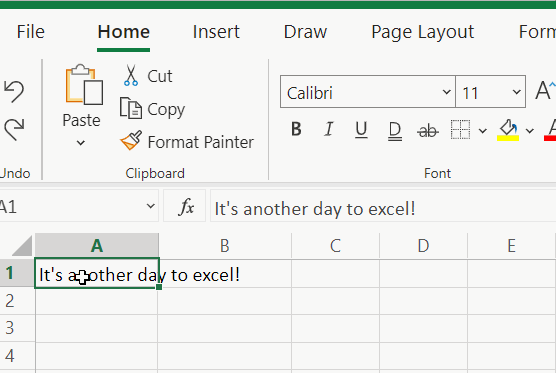This screenshot has height=373, width=556.
Task: Click the fill handle of cell A1
Action: (159, 287)
